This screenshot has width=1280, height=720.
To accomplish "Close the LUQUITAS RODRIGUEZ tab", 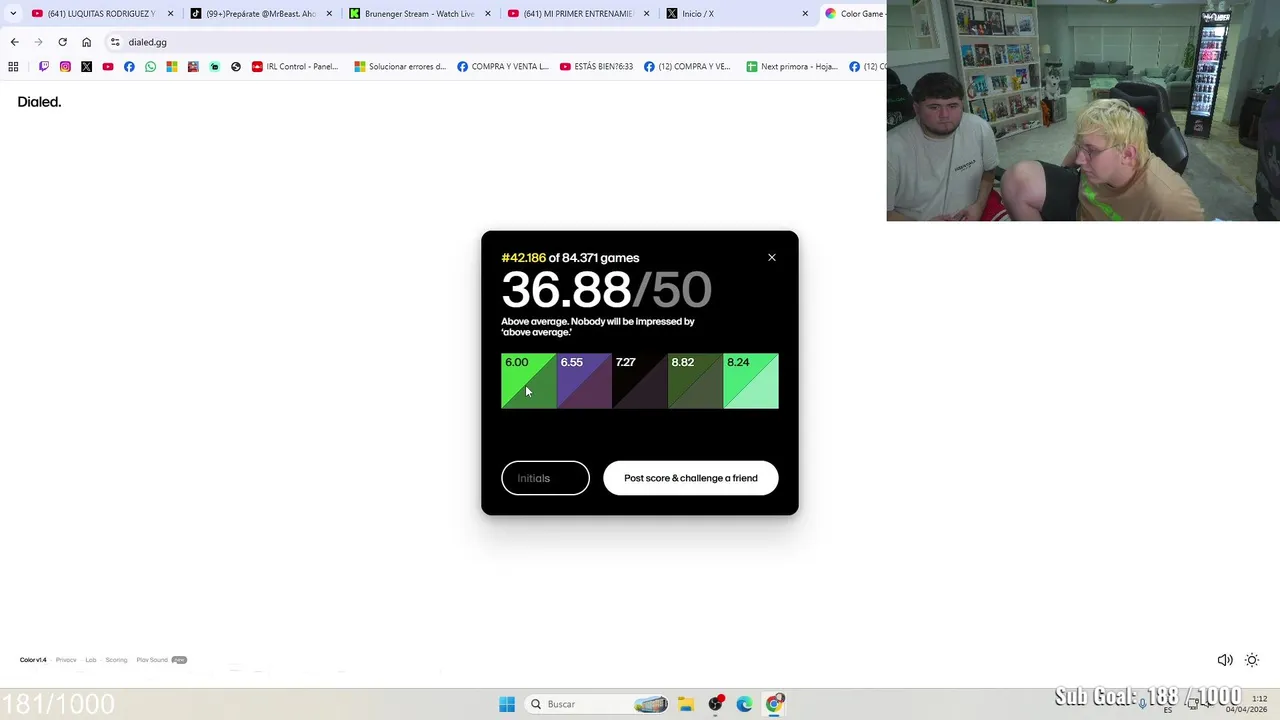I will [x=170, y=14].
